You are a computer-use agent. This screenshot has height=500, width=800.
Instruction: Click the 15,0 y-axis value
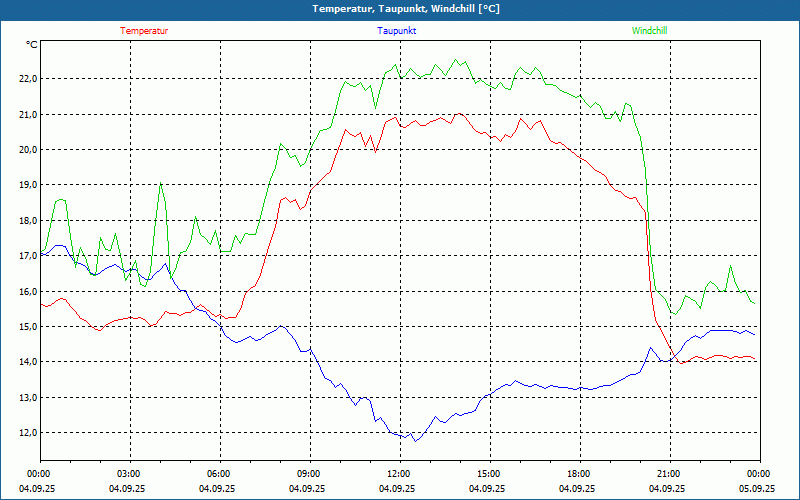pos(29,327)
